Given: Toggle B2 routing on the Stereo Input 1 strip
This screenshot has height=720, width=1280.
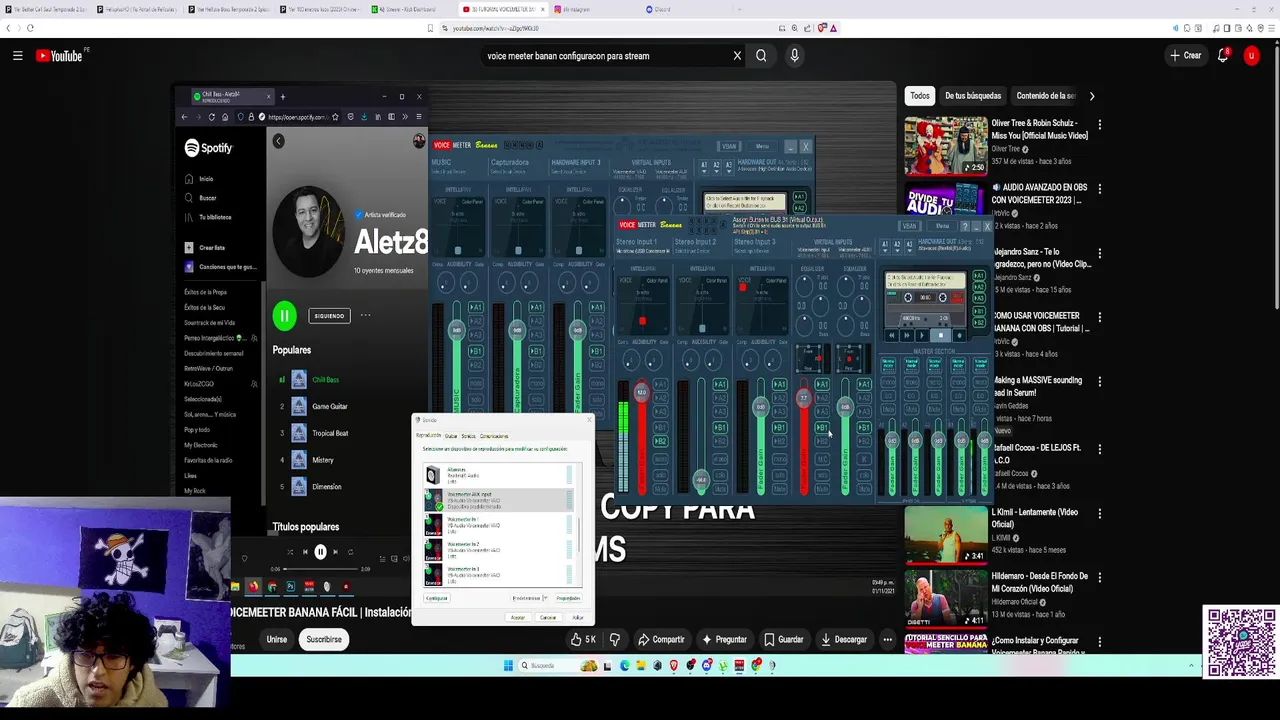Looking at the screenshot, I should pos(660,441).
